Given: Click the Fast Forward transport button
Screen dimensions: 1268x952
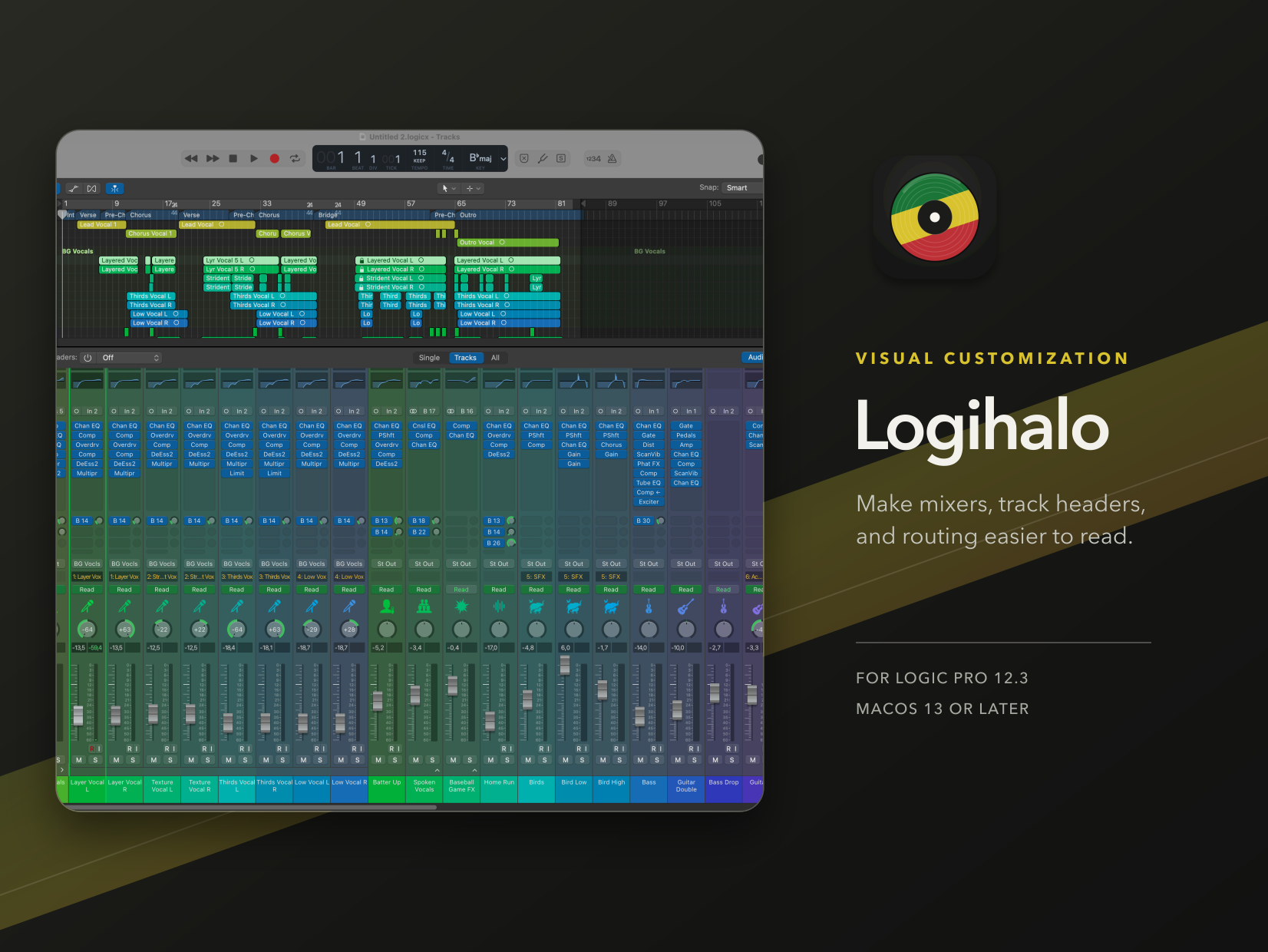Looking at the screenshot, I should [x=213, y=159].
